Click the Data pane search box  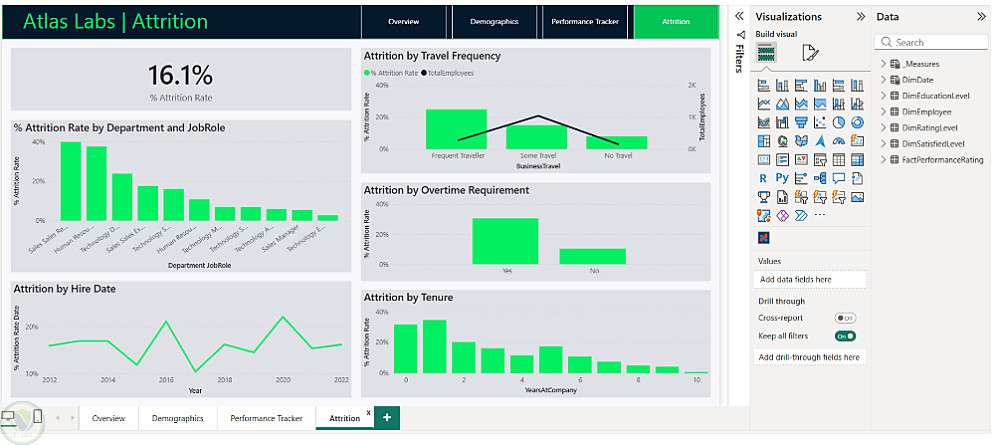(931, 42)
